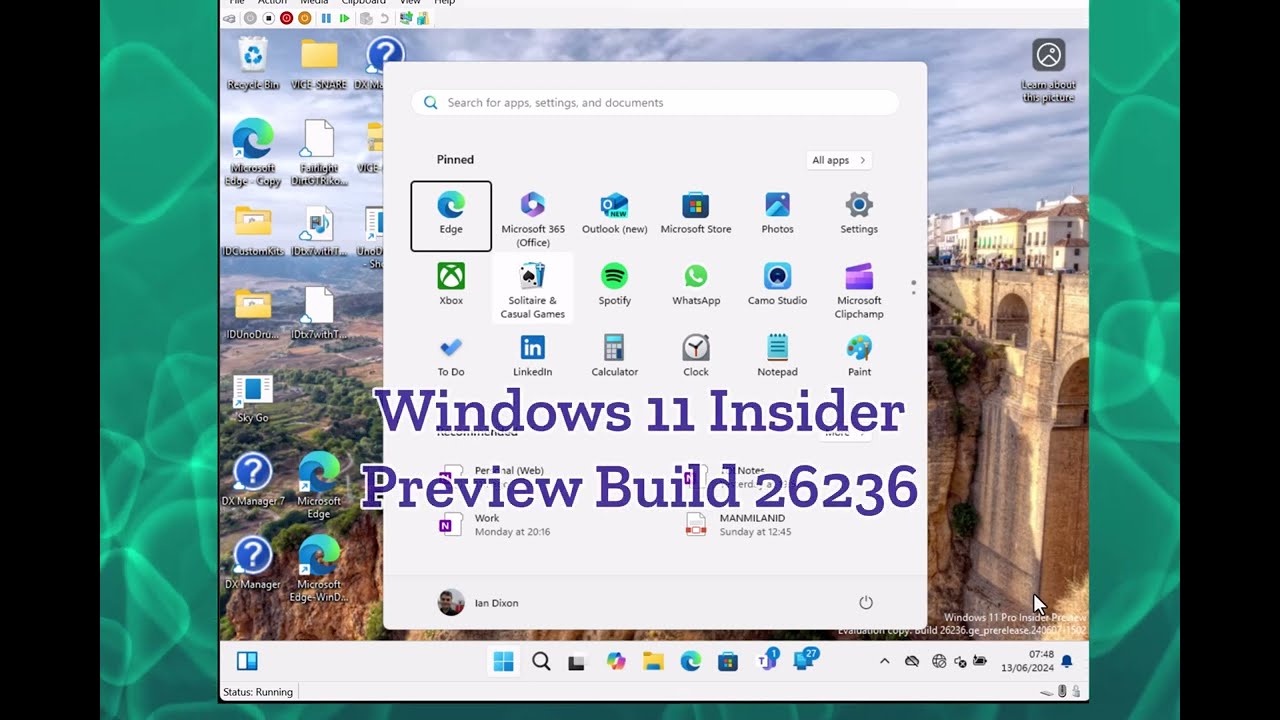The image size is (1280, 720).
Task: Click red Shut Down VM toolbar icon
Action: [286, 18]
